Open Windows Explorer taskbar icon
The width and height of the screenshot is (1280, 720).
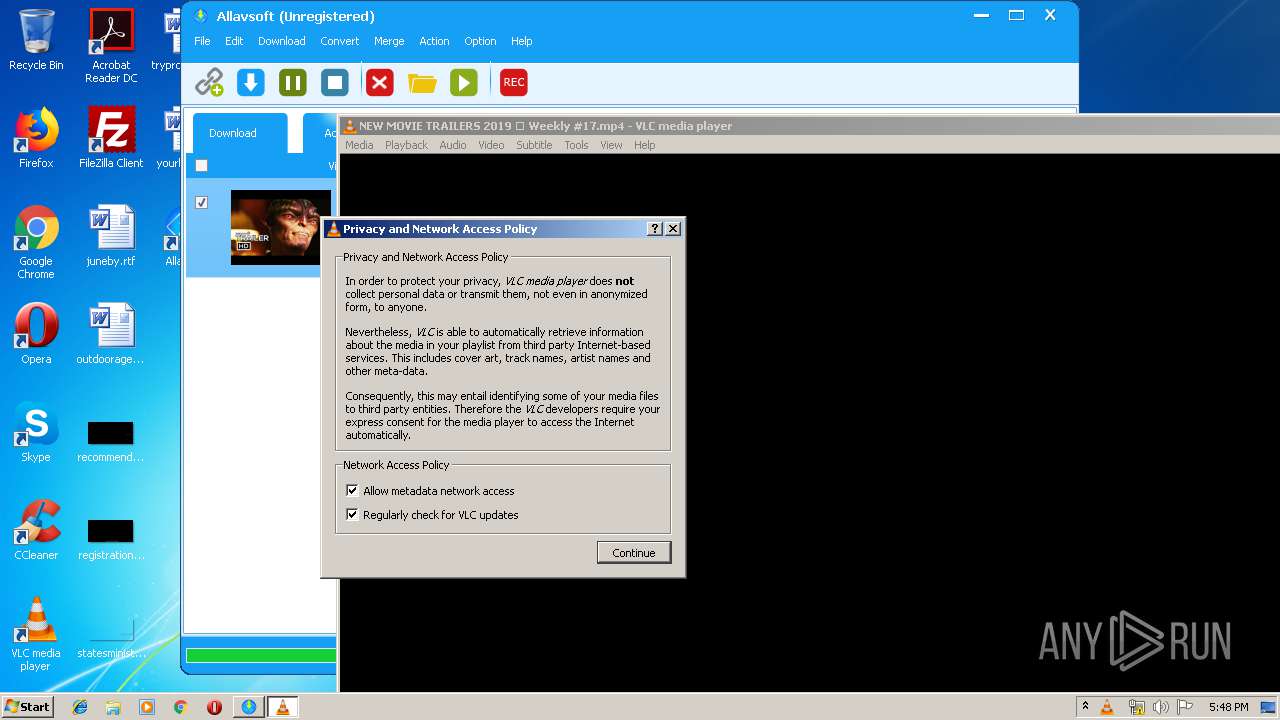point(113,707)
